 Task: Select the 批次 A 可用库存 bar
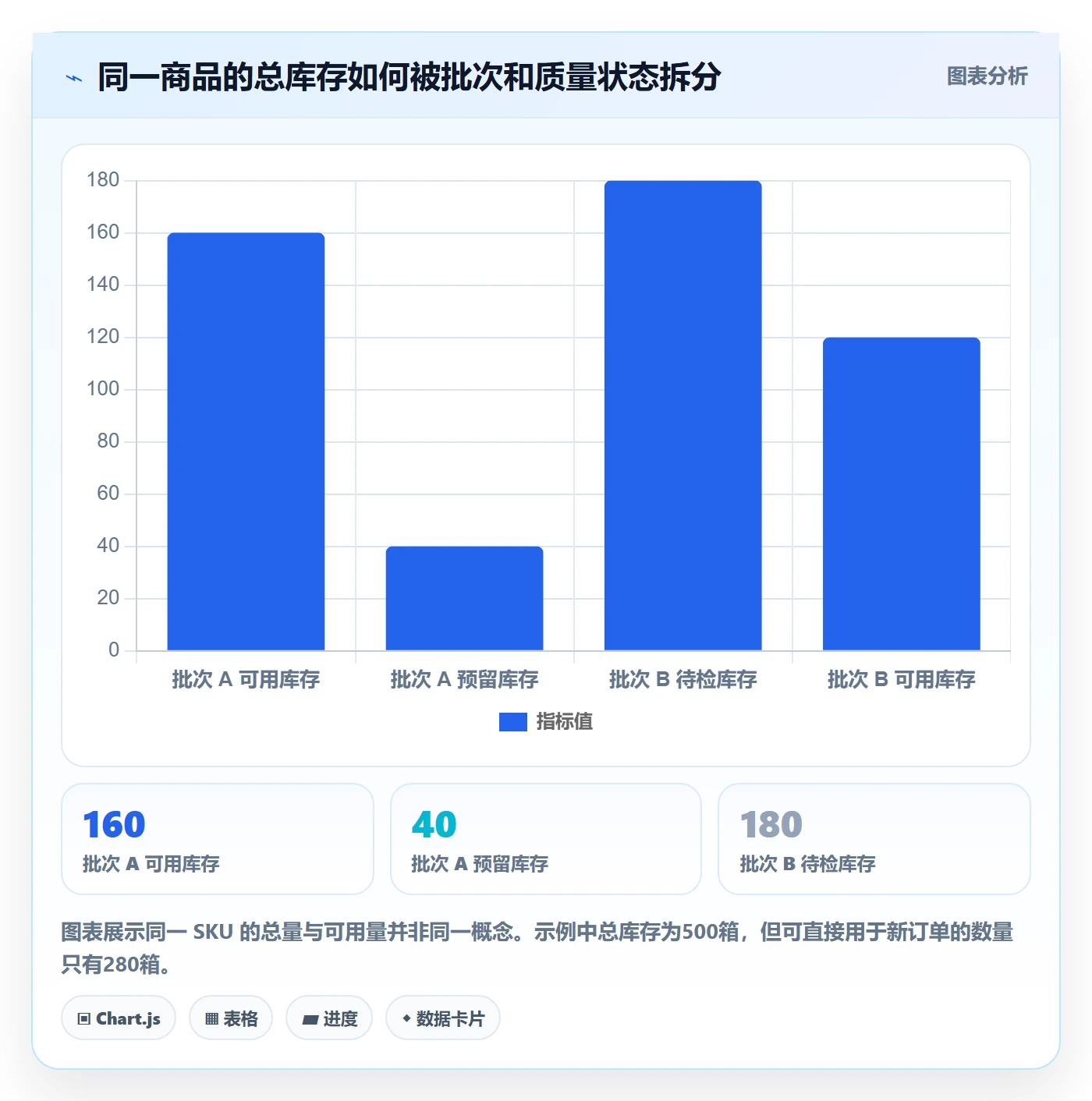(246, 441)
